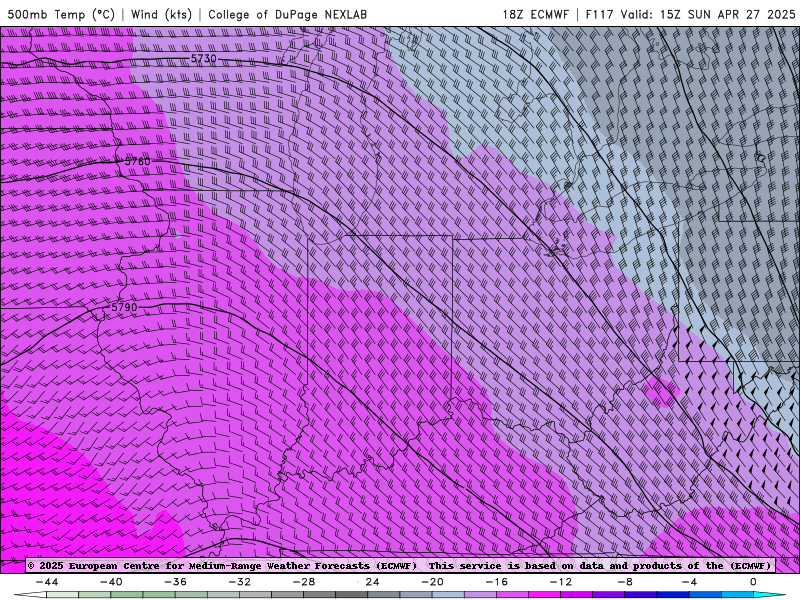Click the -12 colorbar tick label
The height and width of the screenshot is (600, 800).
561,582
